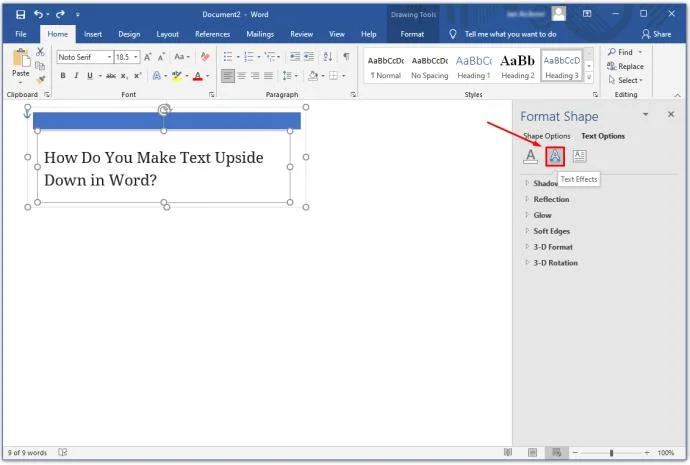Increase the paragraph indent
Image resolution: width=690 pixels, height=465 pixels.
click(309, 56)
